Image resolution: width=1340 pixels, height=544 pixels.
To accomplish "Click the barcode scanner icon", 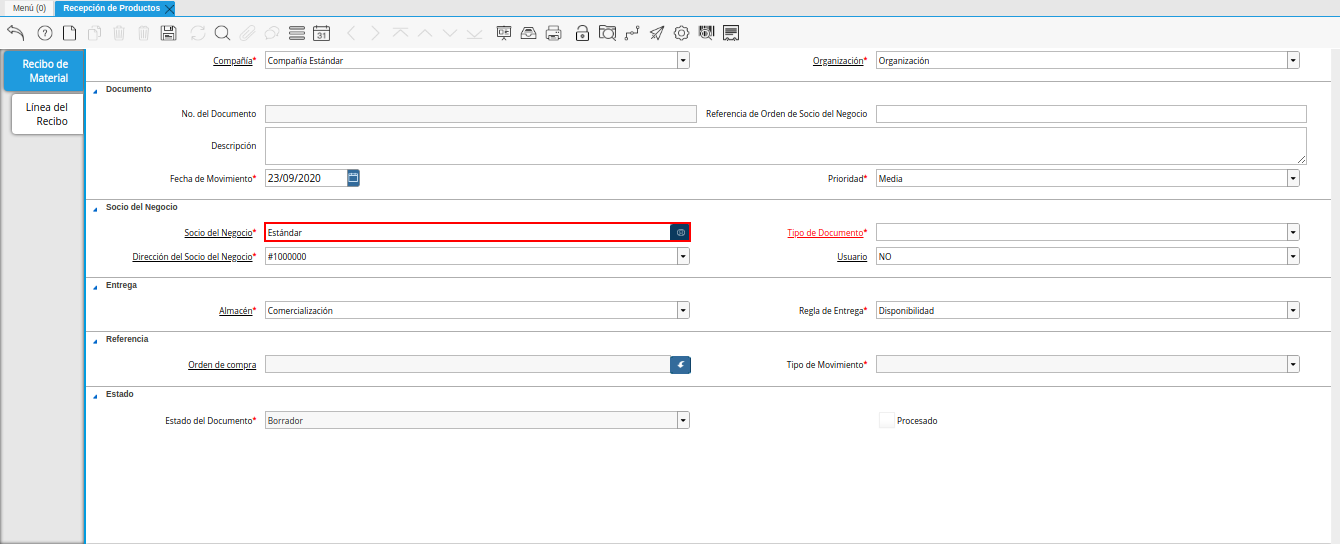I will point(706,33).
